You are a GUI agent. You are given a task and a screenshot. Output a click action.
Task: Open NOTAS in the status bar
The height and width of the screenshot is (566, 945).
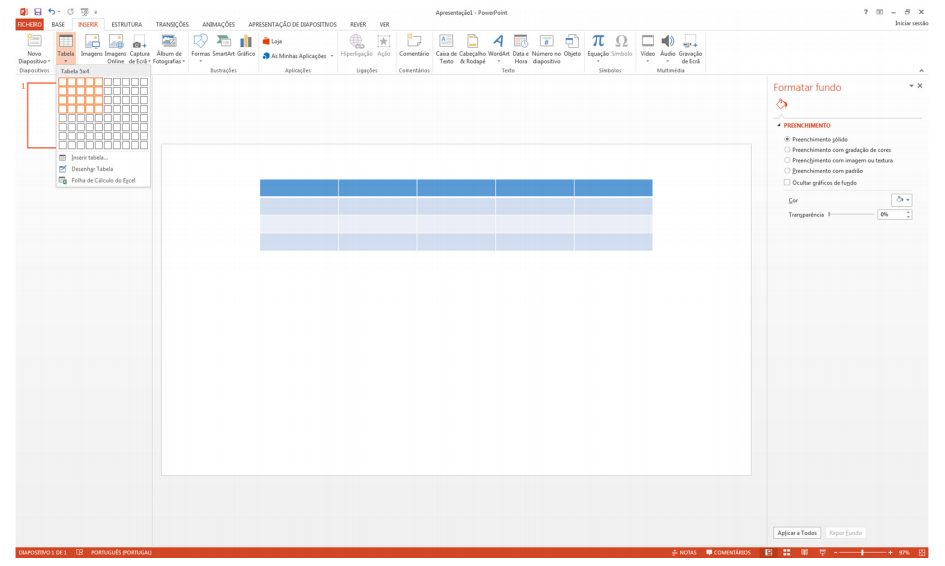[685, 552]
